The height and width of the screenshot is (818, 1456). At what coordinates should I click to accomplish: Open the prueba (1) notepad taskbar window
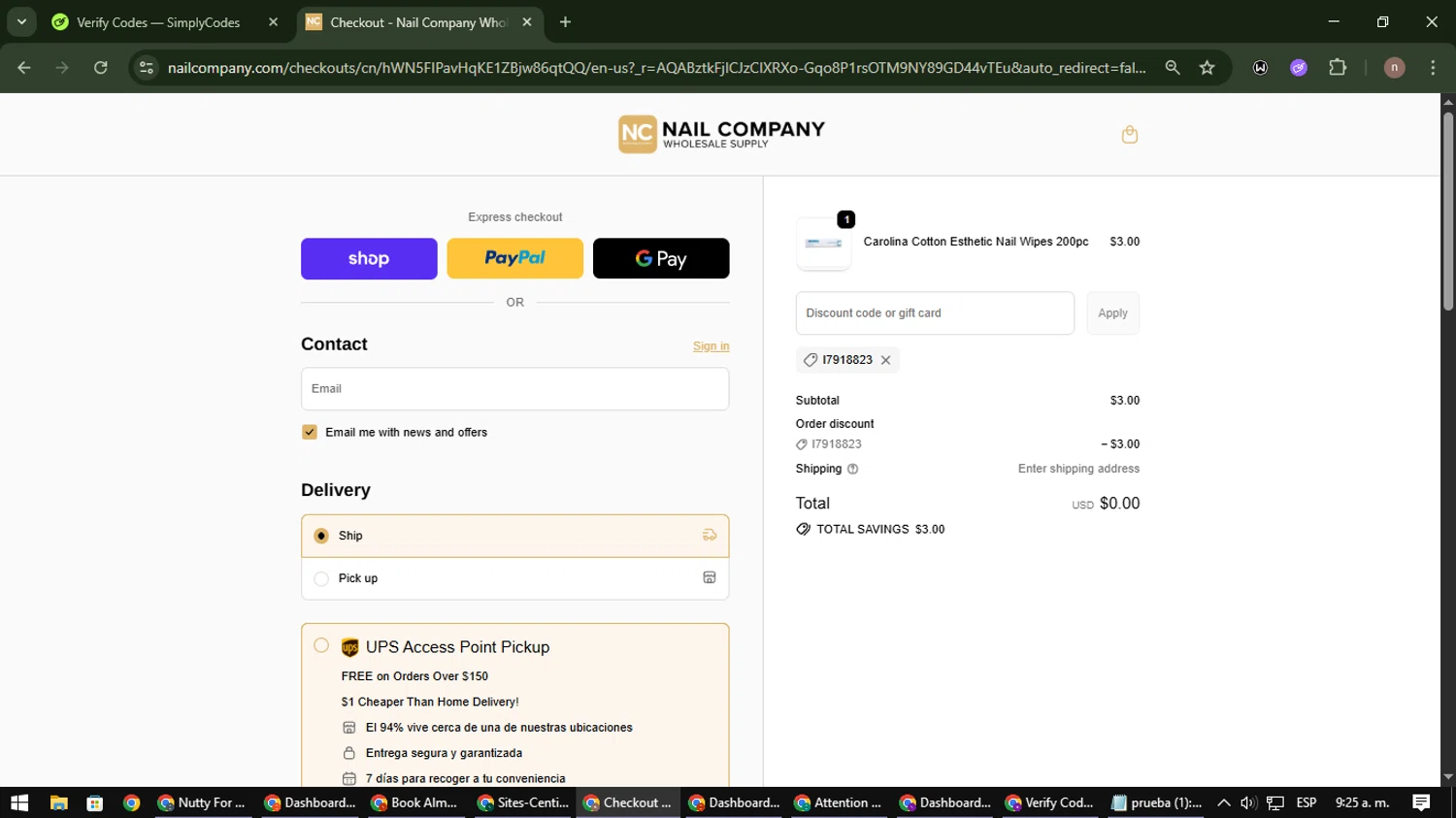[1156, 802]
